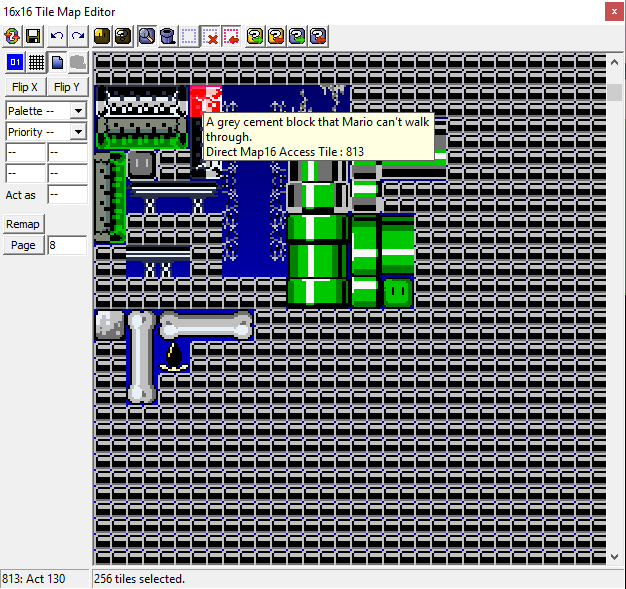Screen dimensions: 626x589
Task: Toggle the grid overlay button
Action: click(x=36, y=62)
